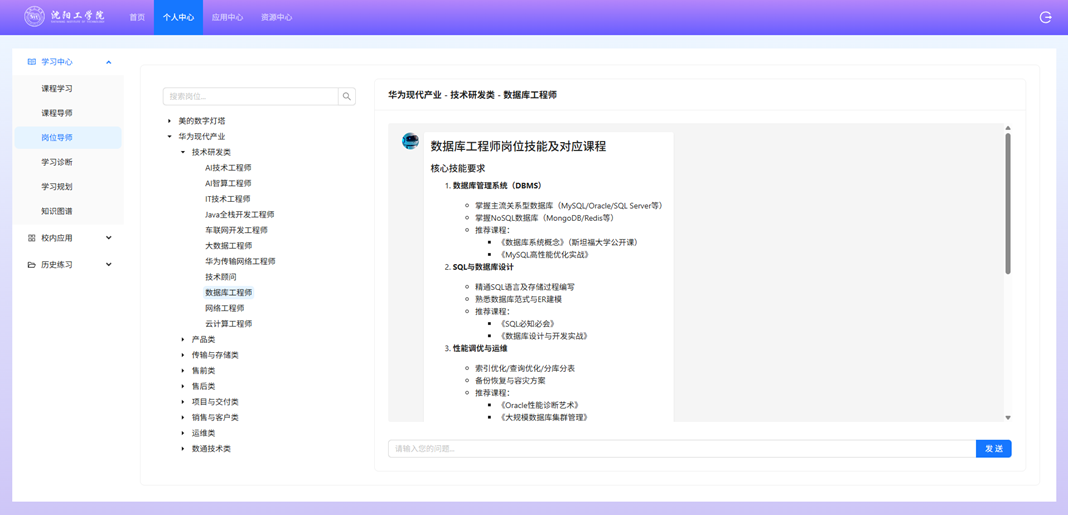Switch to the 资源中心 tab
Viewport: 1068px width, 515px height.
point(276,17)
